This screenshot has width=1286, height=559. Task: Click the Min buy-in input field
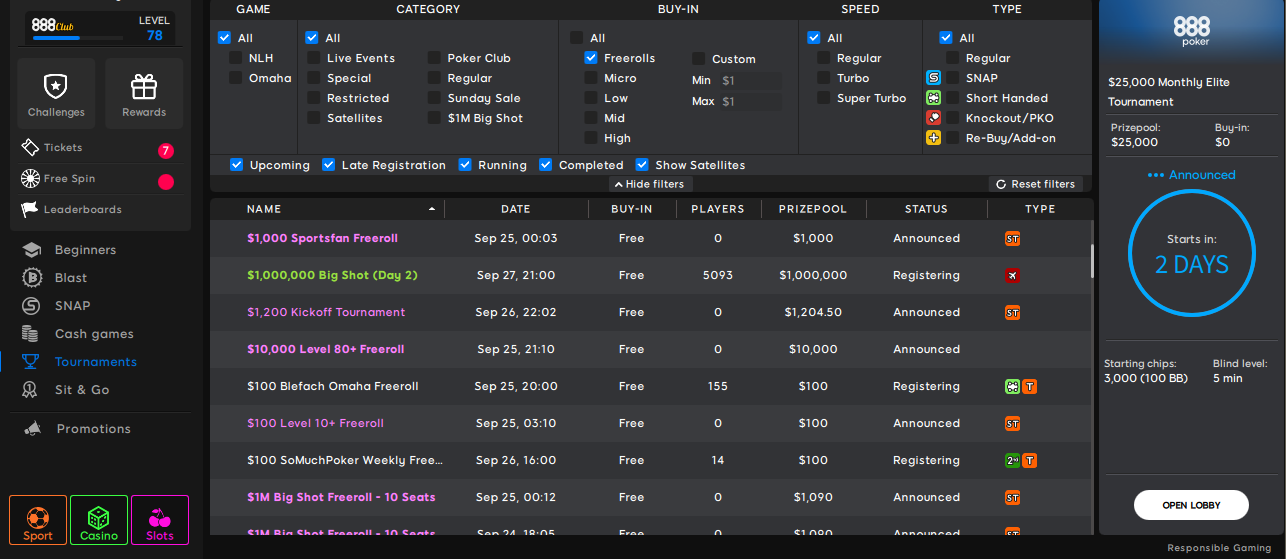pyautogui.click(x=749, y=80)
